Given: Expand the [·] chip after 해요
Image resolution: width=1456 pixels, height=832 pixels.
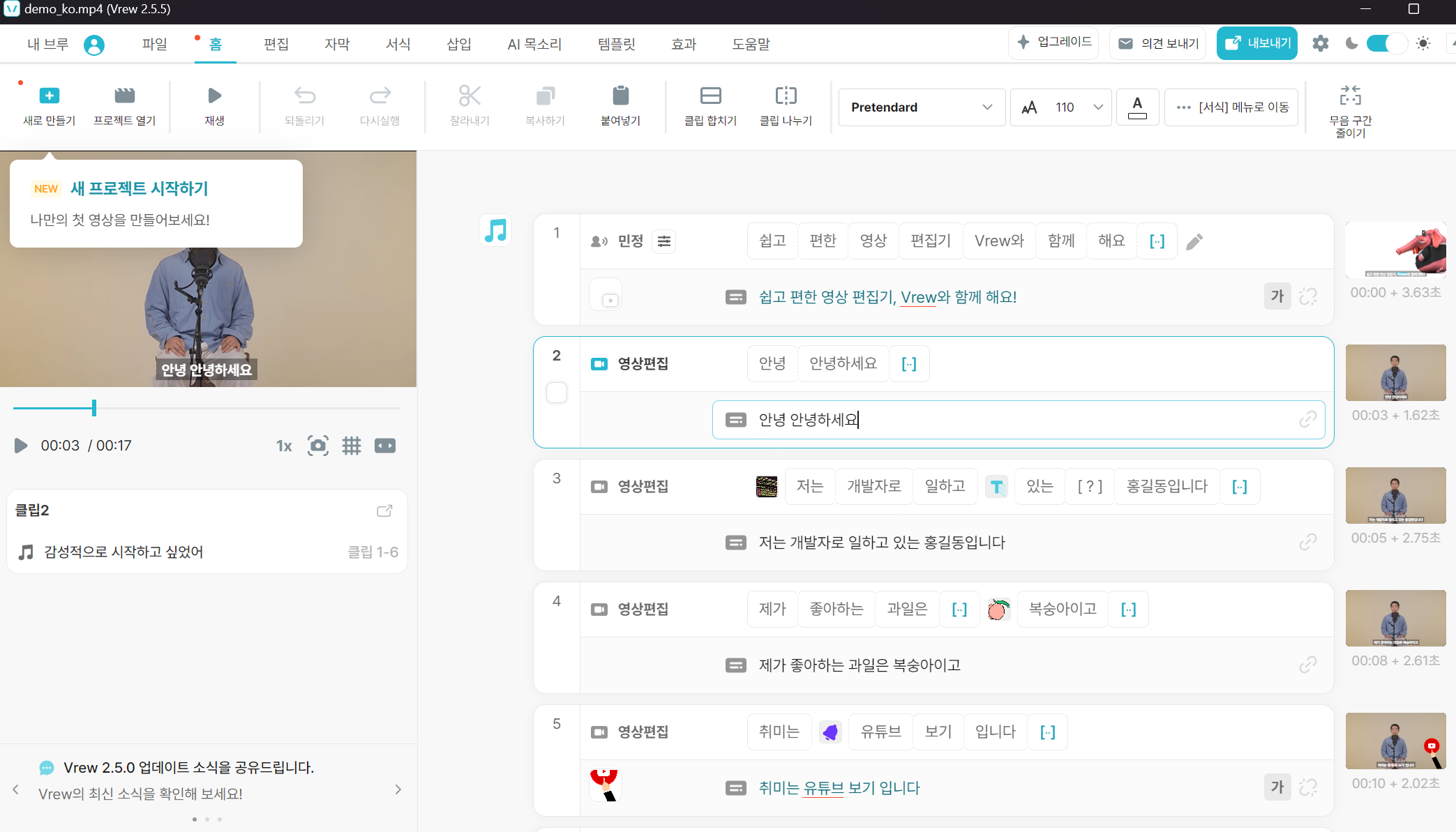Looking at the screenshot, I should pyautogui.click(x=1157, y=241).
